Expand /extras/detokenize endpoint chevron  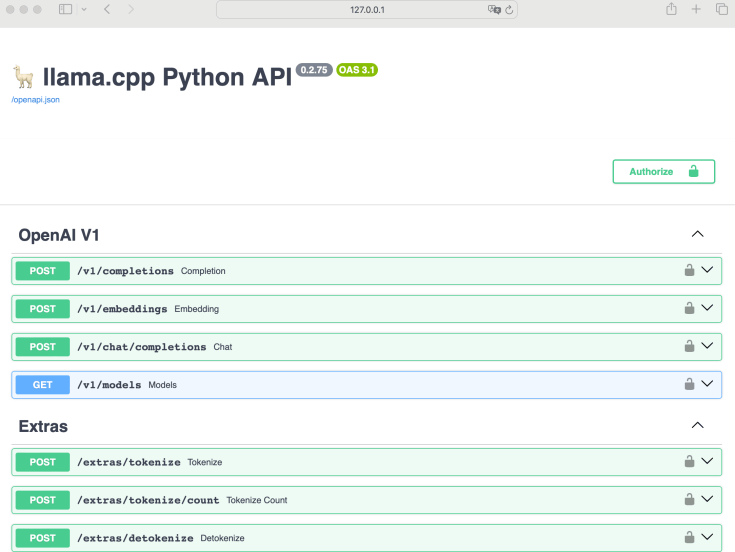[x=707, y=537]
